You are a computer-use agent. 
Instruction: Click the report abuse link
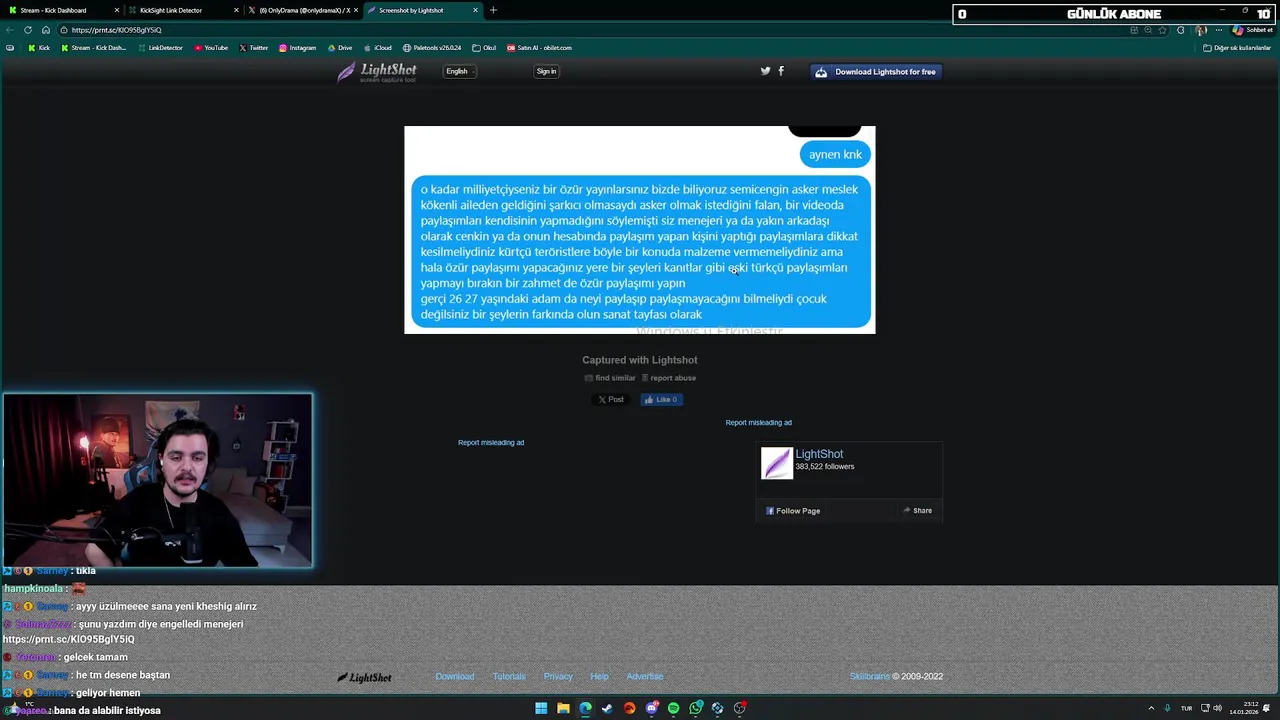tap(668, 378)
